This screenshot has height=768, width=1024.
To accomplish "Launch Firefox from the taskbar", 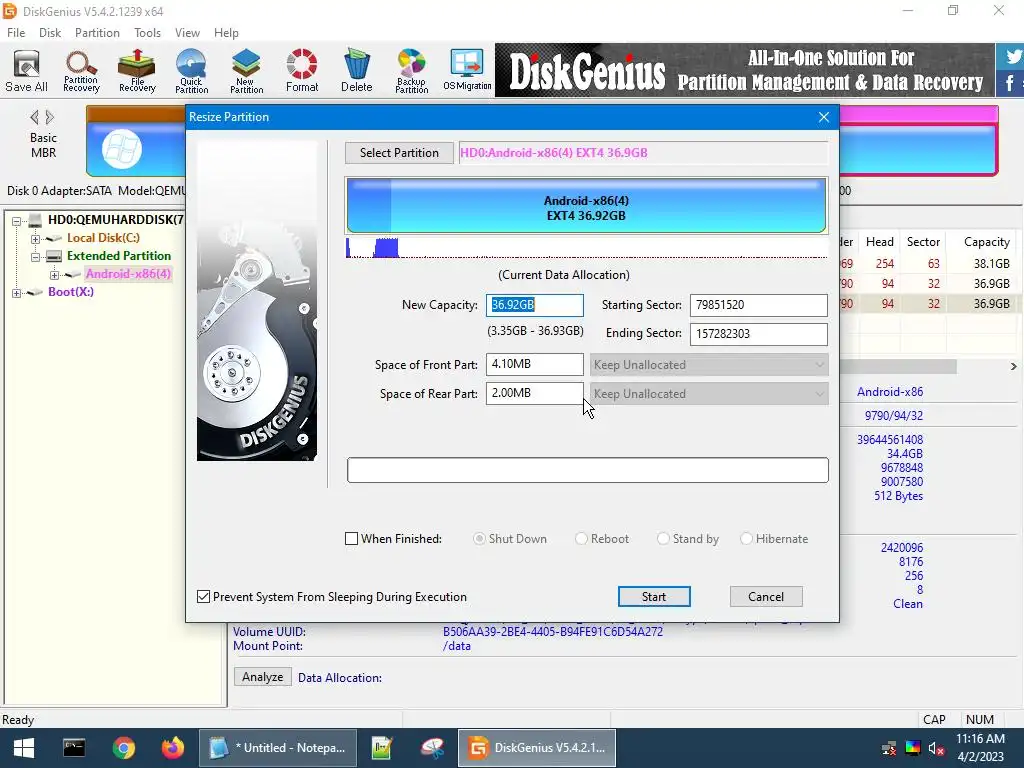I will click(173, 748).
